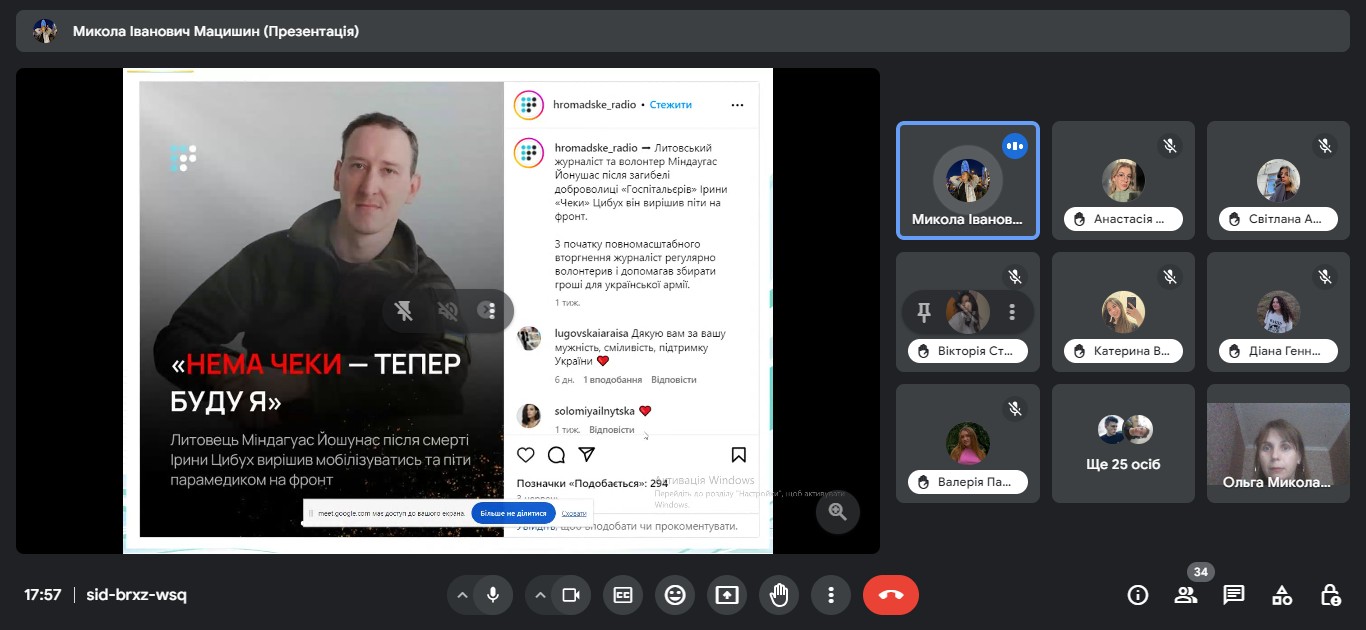Toggle the microphone on or off

pos(493,595)
